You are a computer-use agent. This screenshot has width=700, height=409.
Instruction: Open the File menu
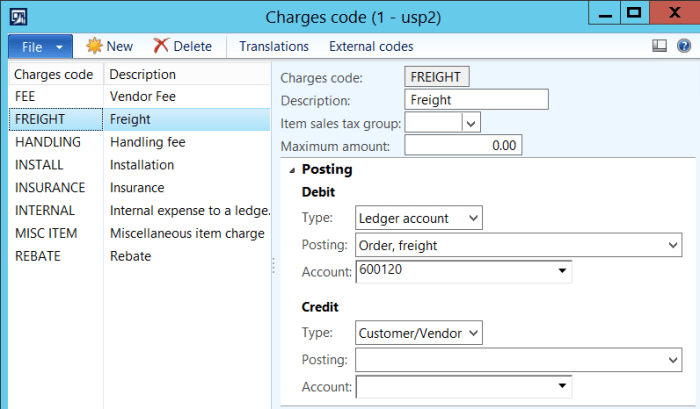(40, 46)
